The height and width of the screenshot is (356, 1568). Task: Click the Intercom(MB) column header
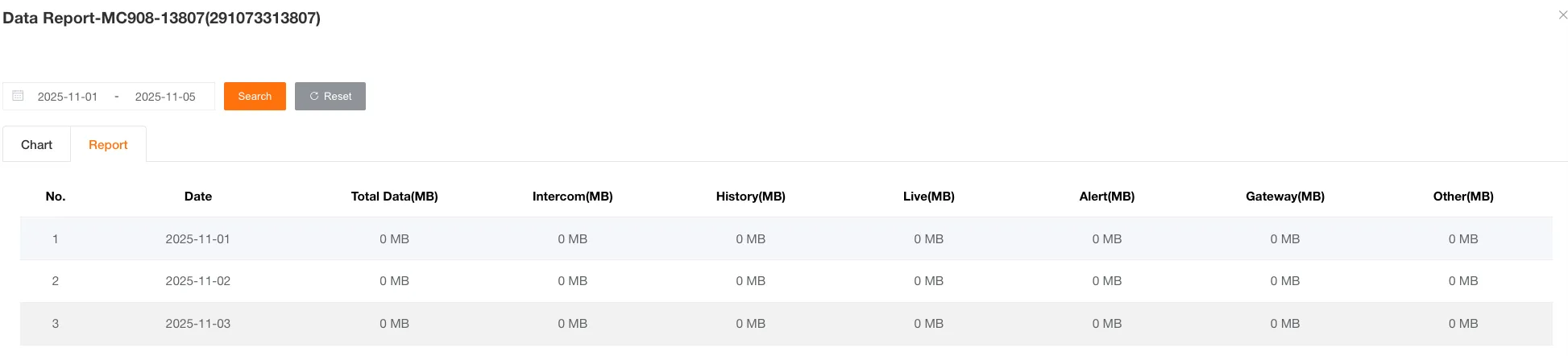pos(572,197)
